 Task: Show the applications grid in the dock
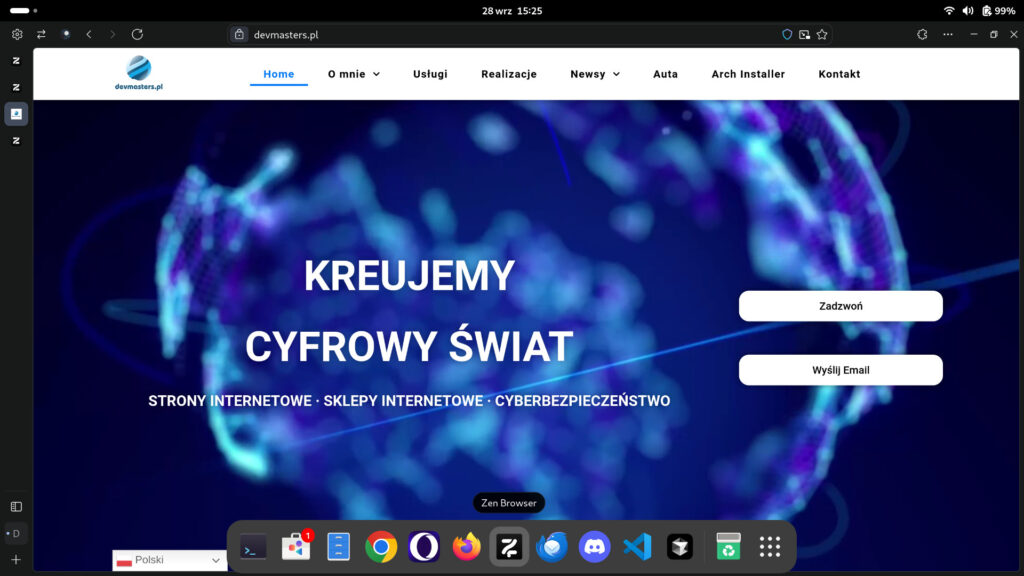769,547
